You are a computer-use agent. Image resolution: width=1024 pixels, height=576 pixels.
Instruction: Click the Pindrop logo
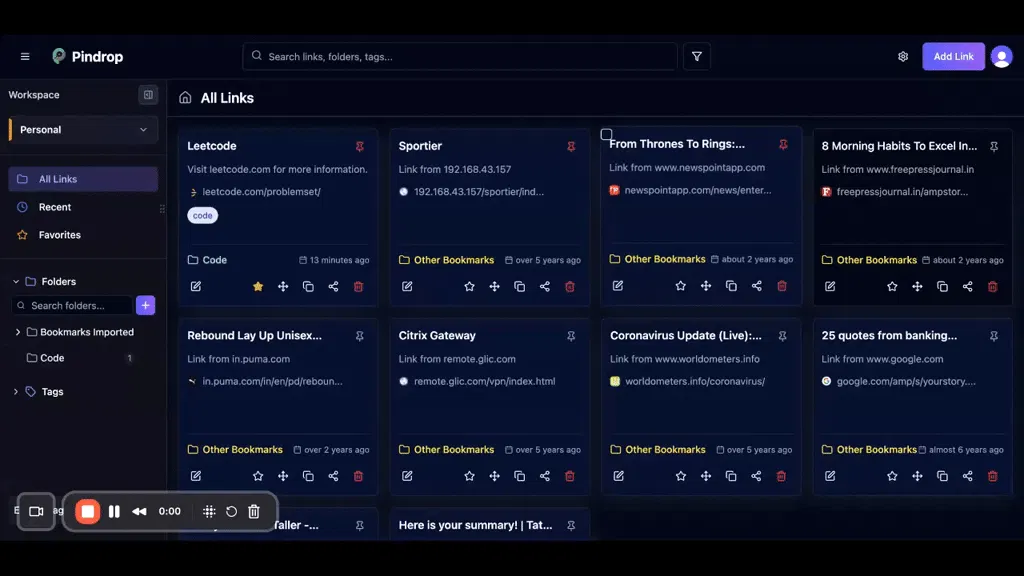[88, 57]
